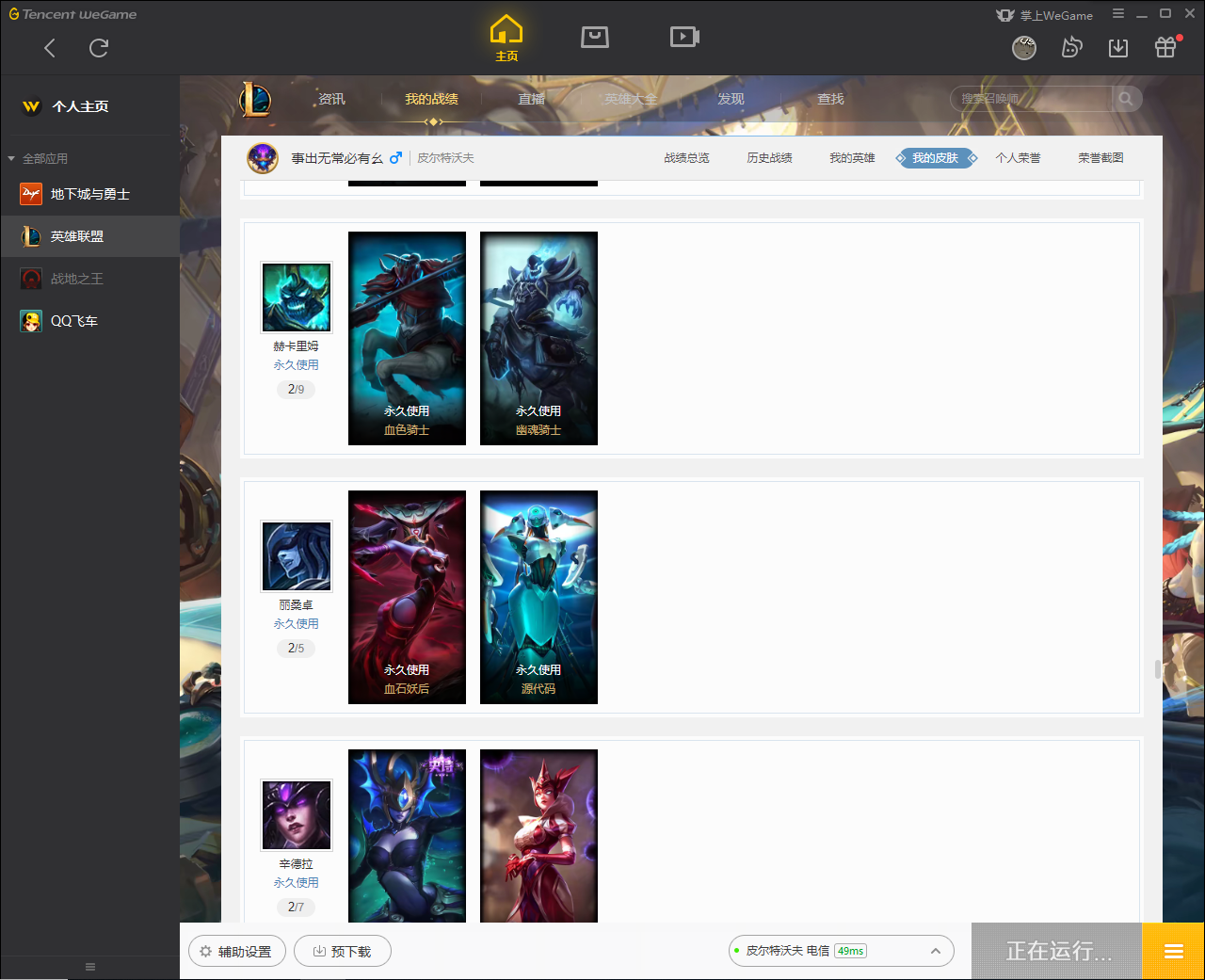
Task: Click 丽桑卓's 2/5 skin count badge
Action: coord(296,648)
